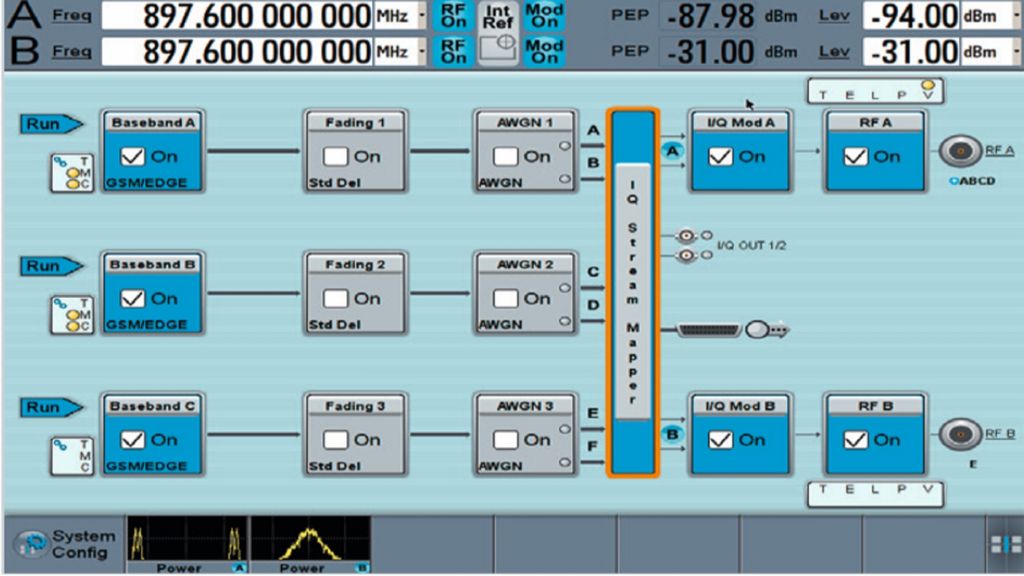Click the RF B output connector icon
The image size is (1024, 576).
960,434
